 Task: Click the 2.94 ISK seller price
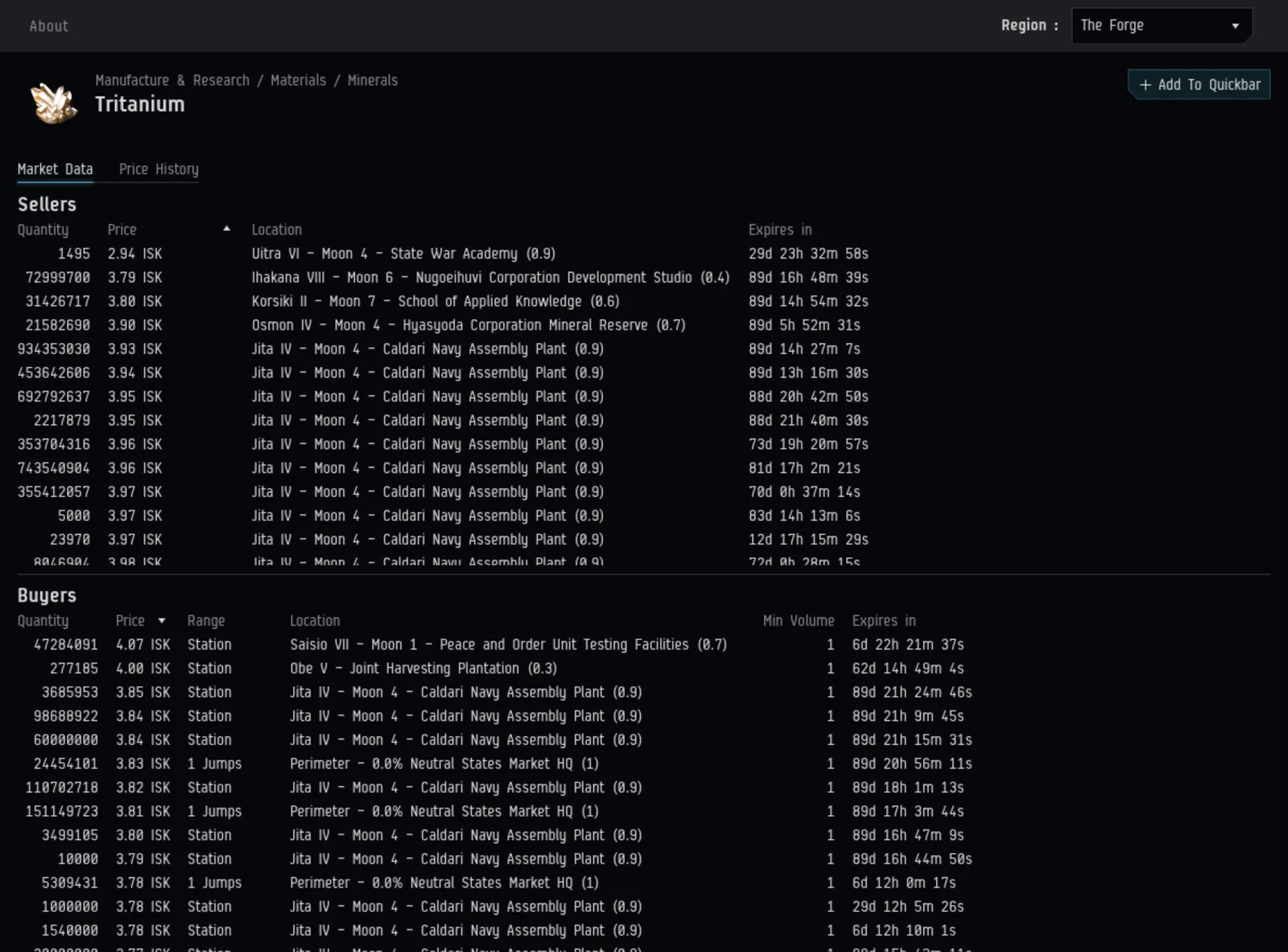134,254
